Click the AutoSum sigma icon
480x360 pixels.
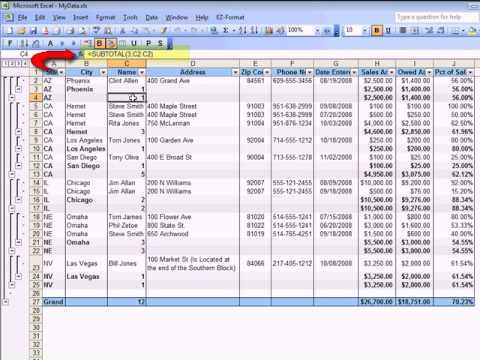(x=226, y=31)
